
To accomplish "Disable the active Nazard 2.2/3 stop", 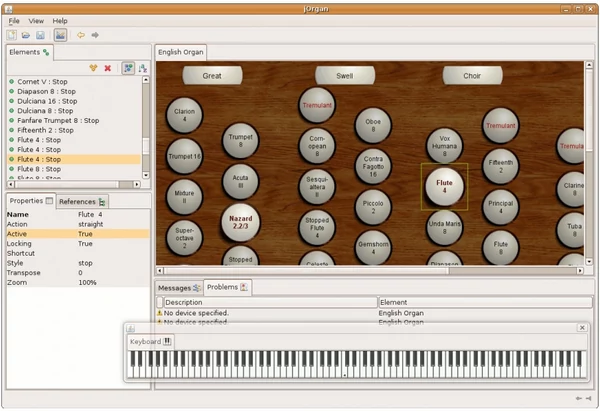I will [240, 222].
